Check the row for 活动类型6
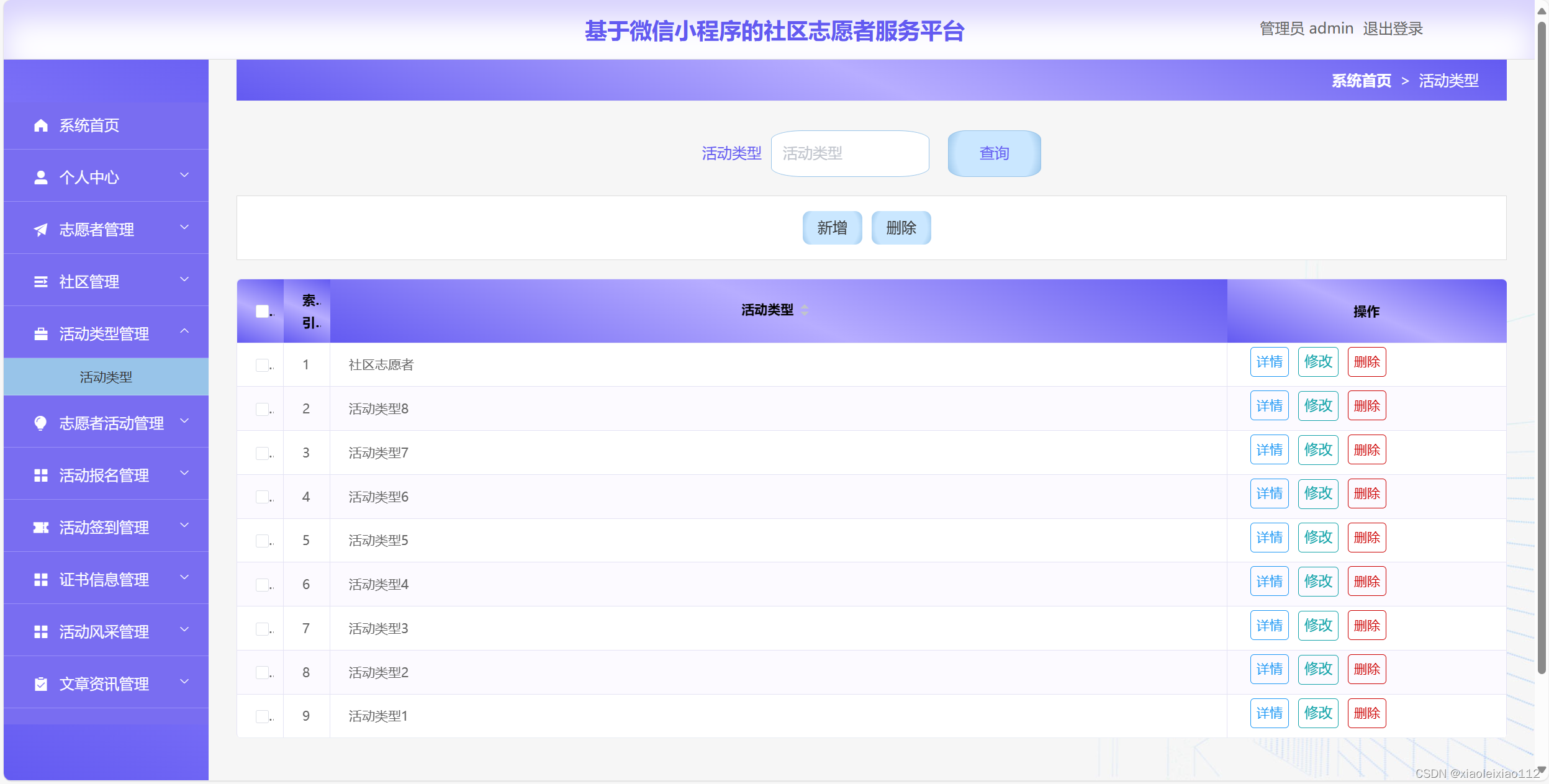The height and width of the screenshot is (784, 1549). (262, 497)
